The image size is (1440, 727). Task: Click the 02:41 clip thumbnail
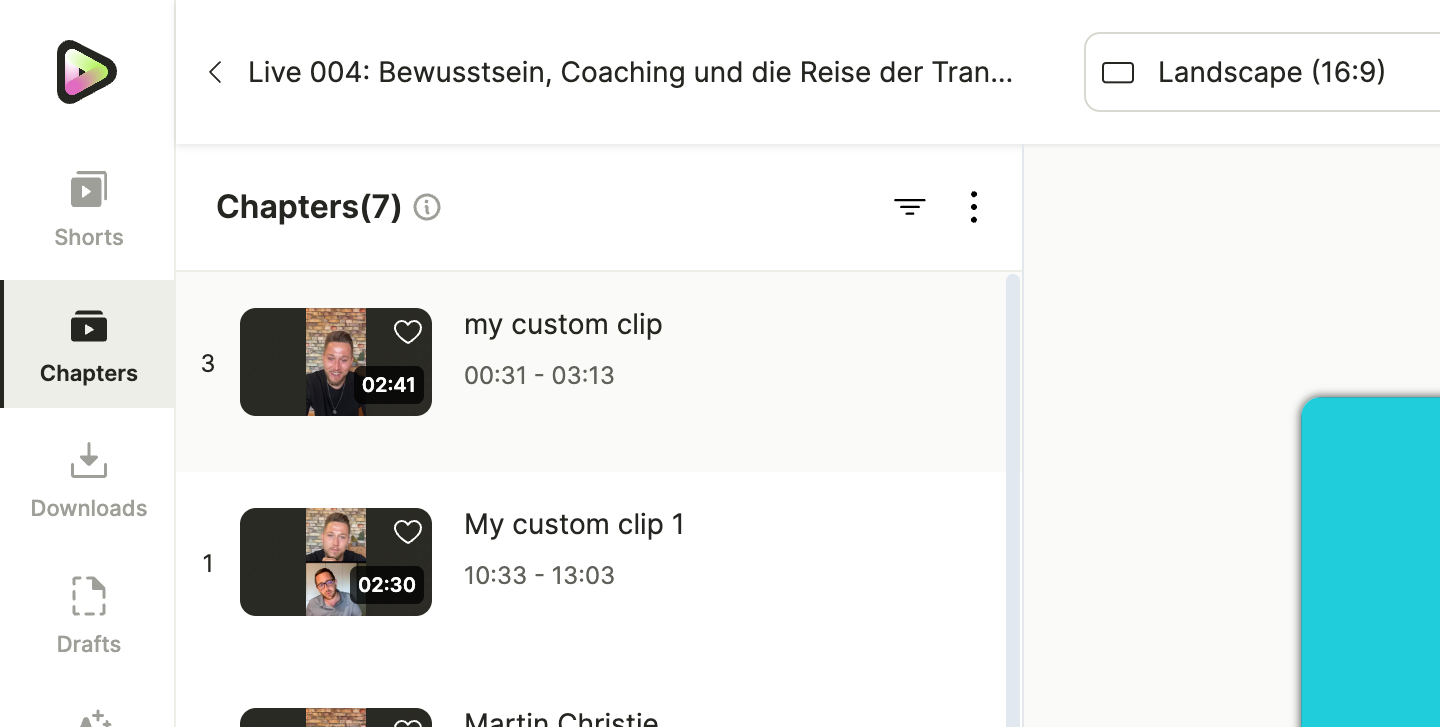pos(336,362)
